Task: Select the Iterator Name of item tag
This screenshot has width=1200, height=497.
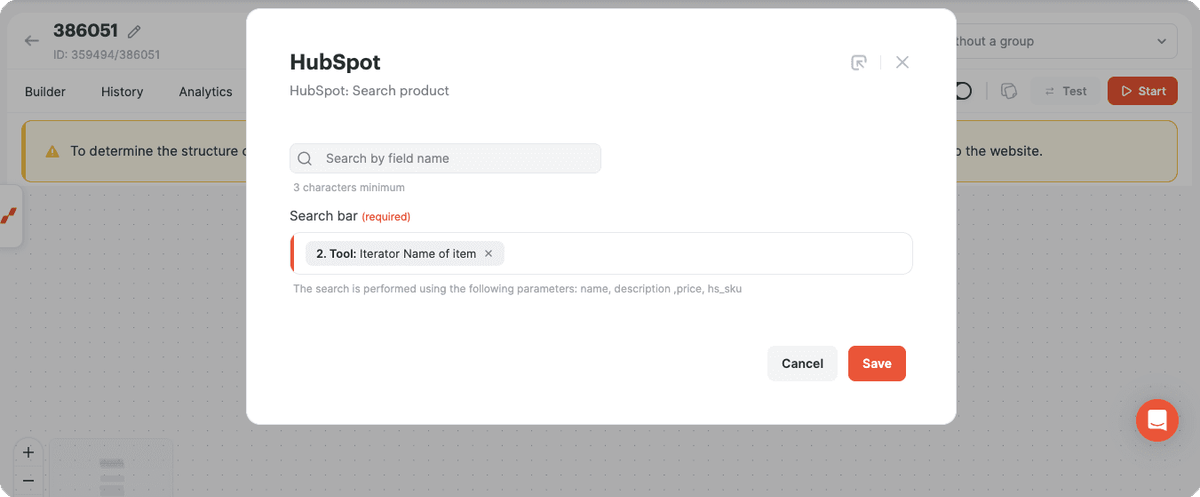Action: pos(405,254)
